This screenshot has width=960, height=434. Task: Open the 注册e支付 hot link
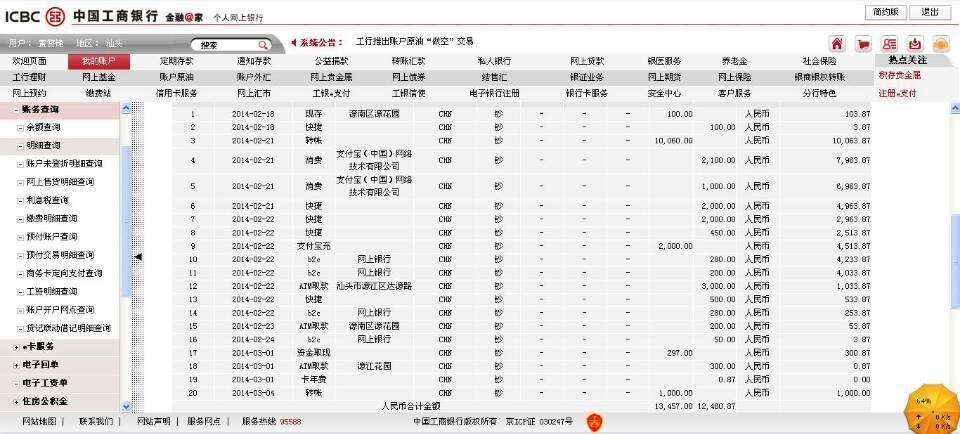coord(897,94)
